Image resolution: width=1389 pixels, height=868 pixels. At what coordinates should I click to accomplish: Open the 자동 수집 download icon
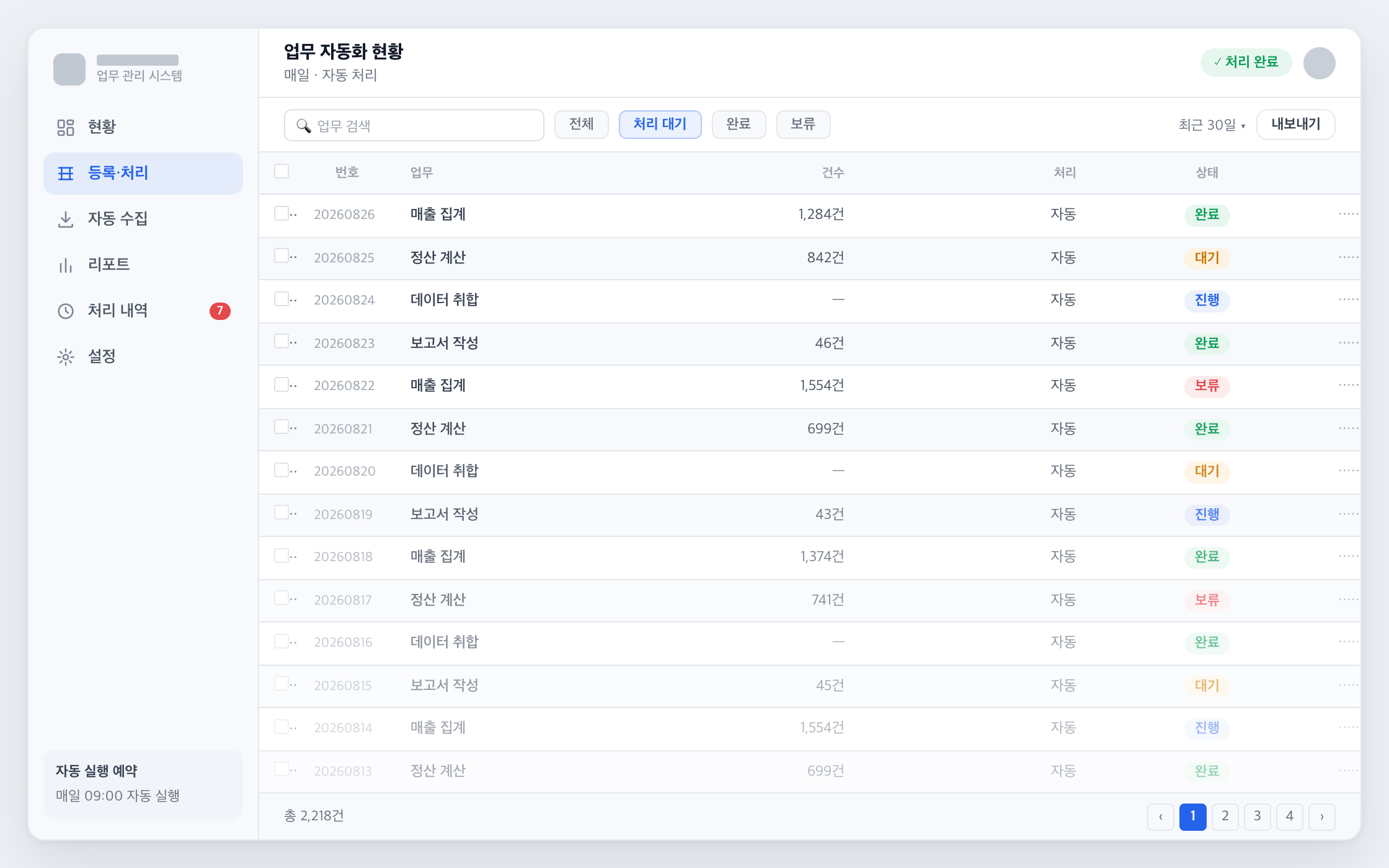click(x=66, y=219)
